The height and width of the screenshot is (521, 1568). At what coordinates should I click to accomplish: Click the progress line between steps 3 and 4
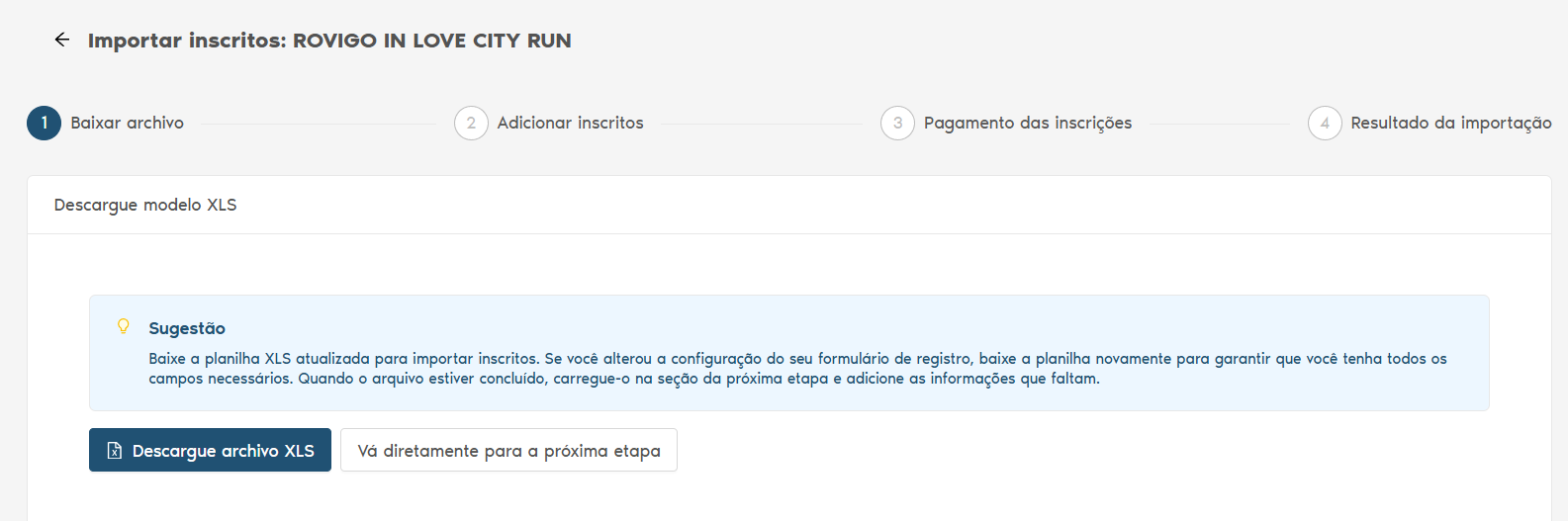(x=1219, y=124)
